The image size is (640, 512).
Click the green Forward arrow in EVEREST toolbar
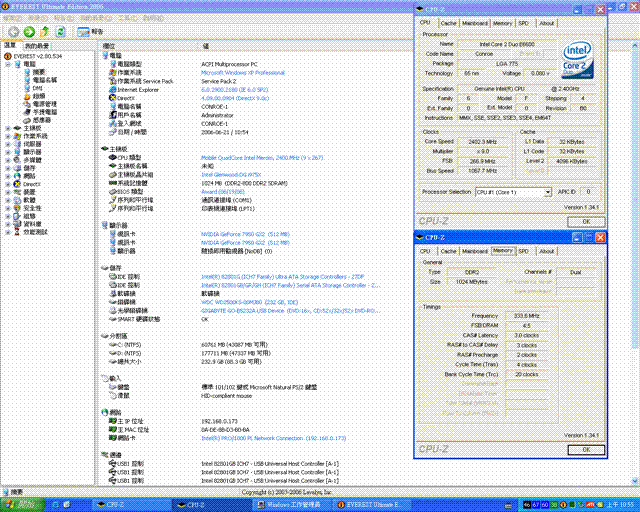point(29,31)
